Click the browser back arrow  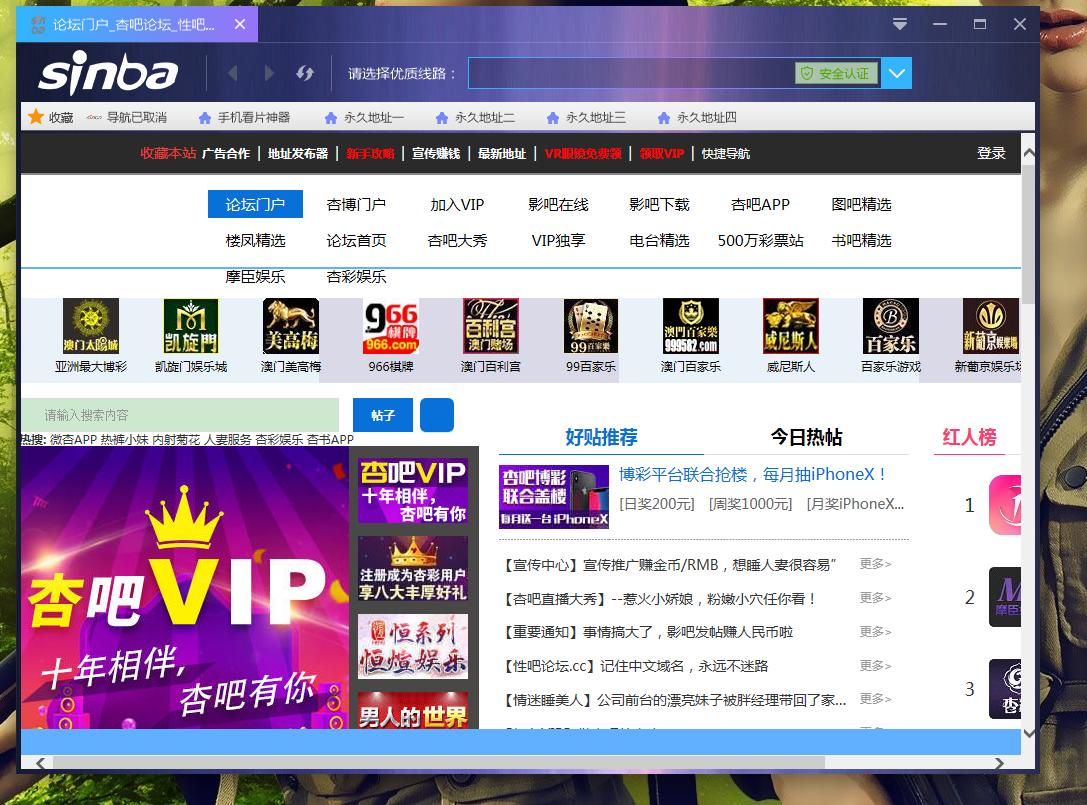(x=234, y=72)
